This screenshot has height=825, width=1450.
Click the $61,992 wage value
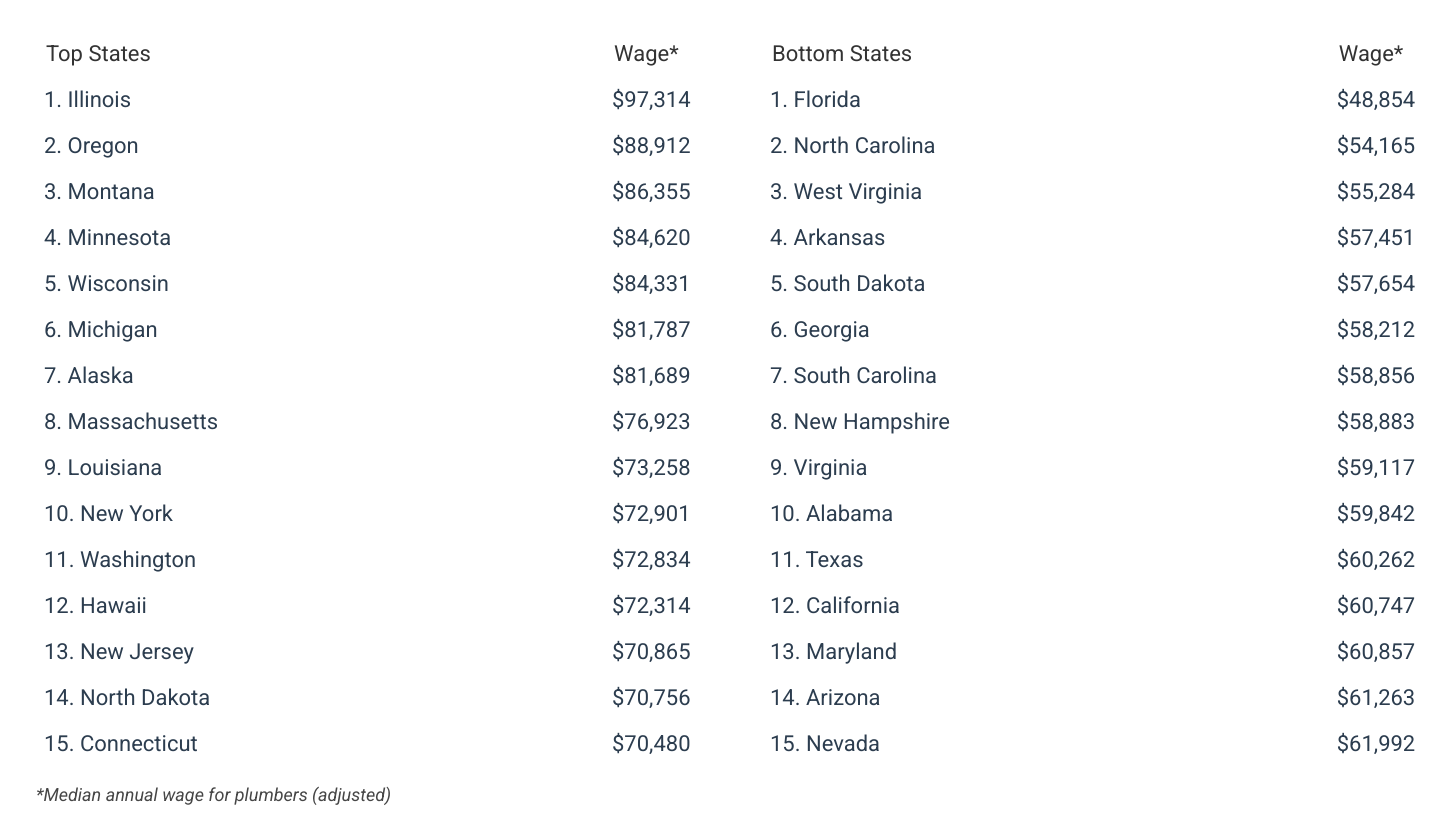1375,744
